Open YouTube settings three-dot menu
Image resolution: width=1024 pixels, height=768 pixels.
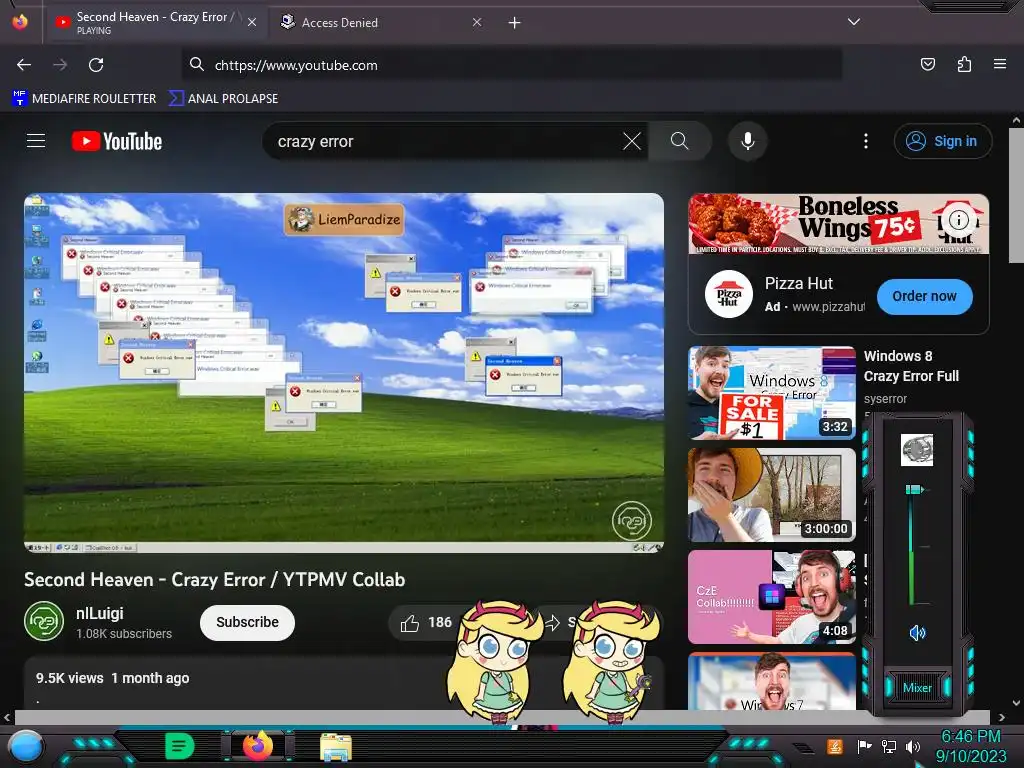(x=865, y=141)
